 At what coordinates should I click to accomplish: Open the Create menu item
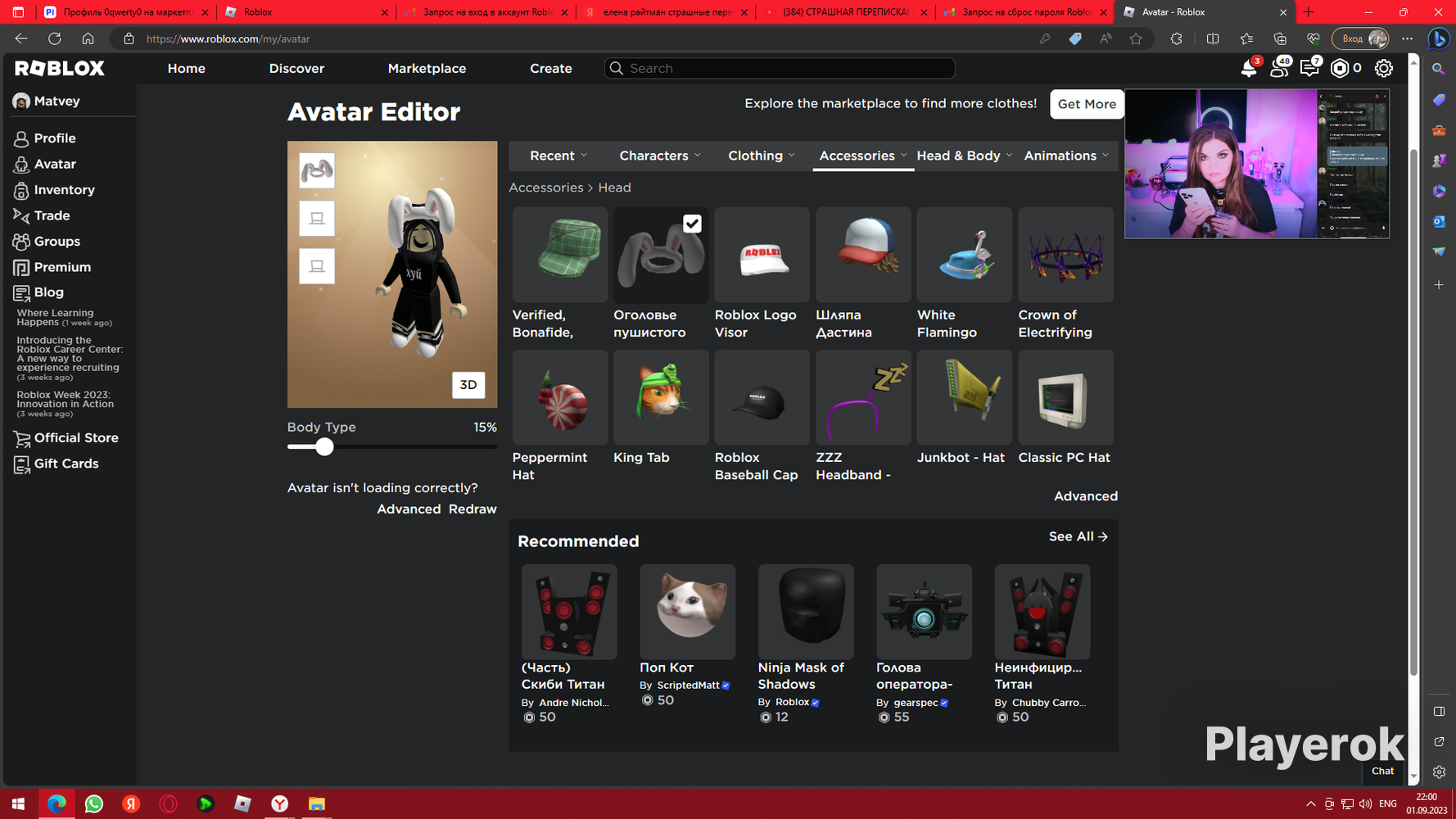coord(551,69)
